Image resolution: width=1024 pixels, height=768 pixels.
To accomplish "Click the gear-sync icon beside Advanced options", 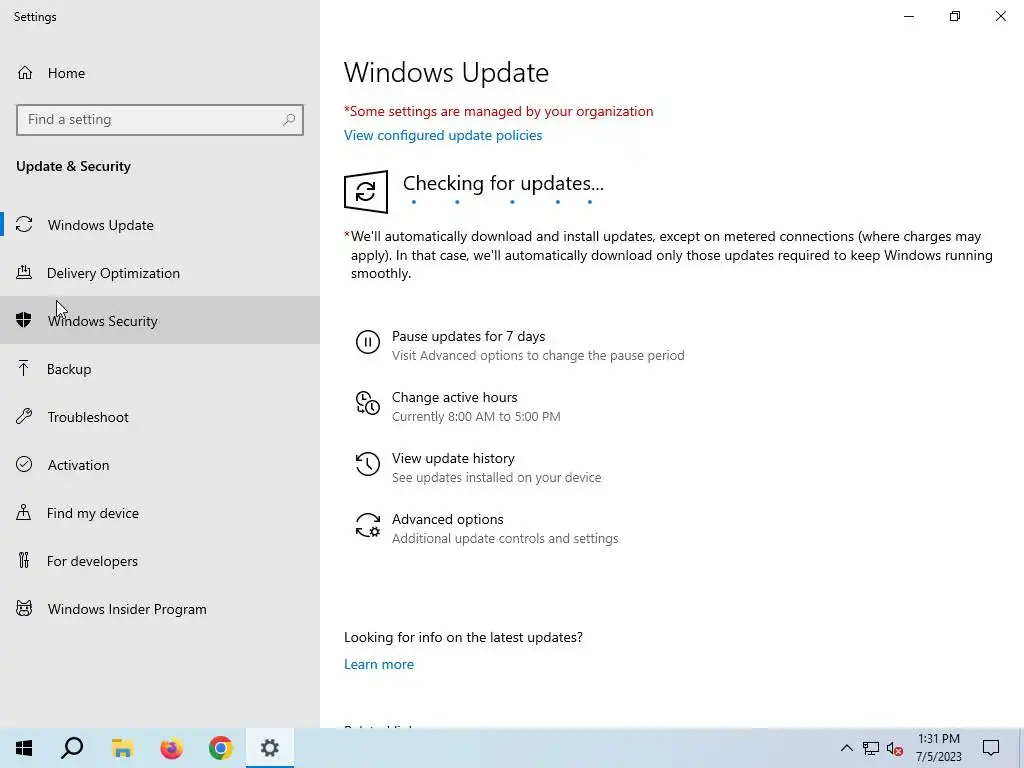I will (368, 525).
